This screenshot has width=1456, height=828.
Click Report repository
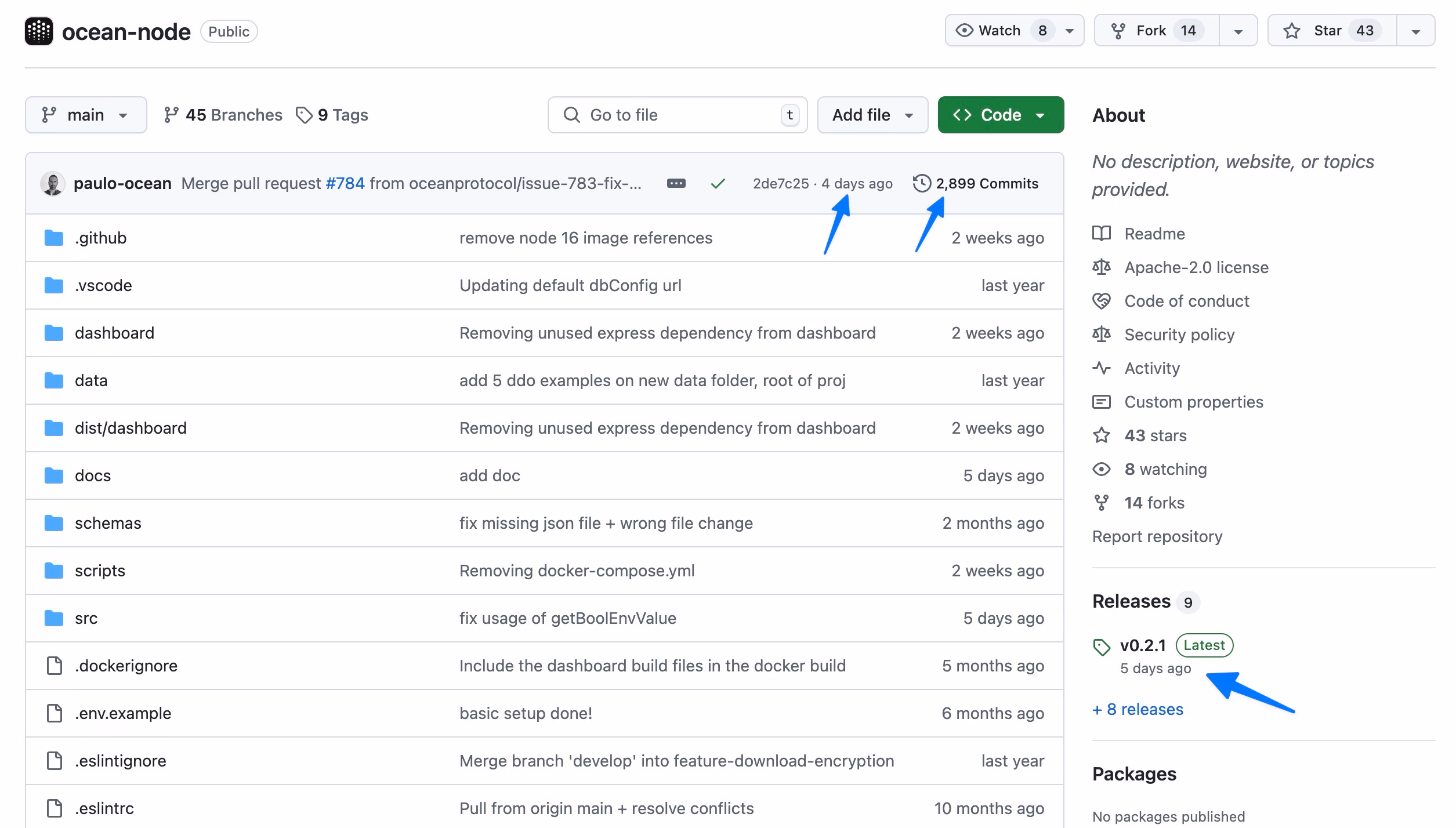1157,536
